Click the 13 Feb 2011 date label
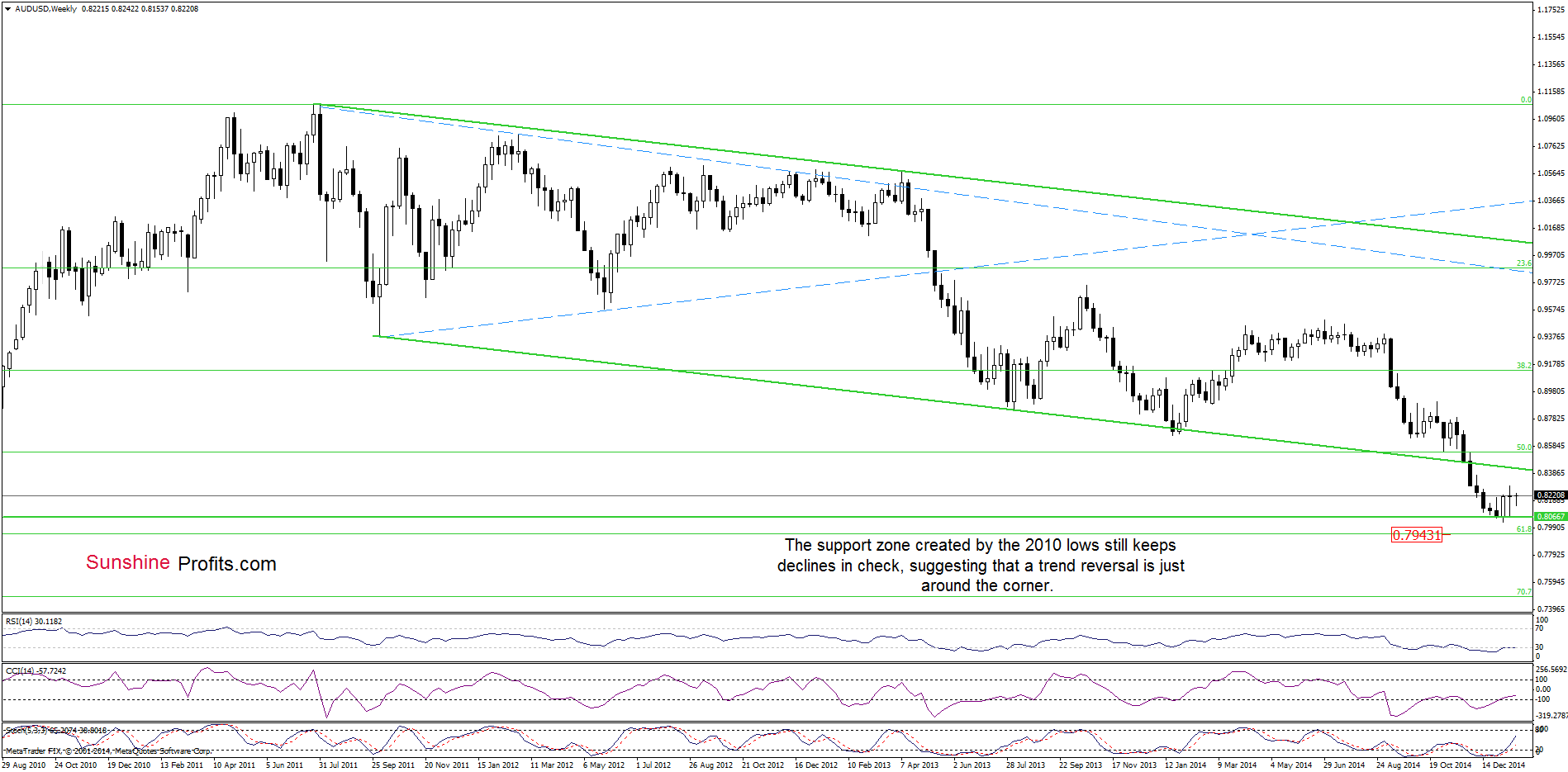The width and height of the screenshot is (1568, 772). pyautogui.click(x=182, y=765)
